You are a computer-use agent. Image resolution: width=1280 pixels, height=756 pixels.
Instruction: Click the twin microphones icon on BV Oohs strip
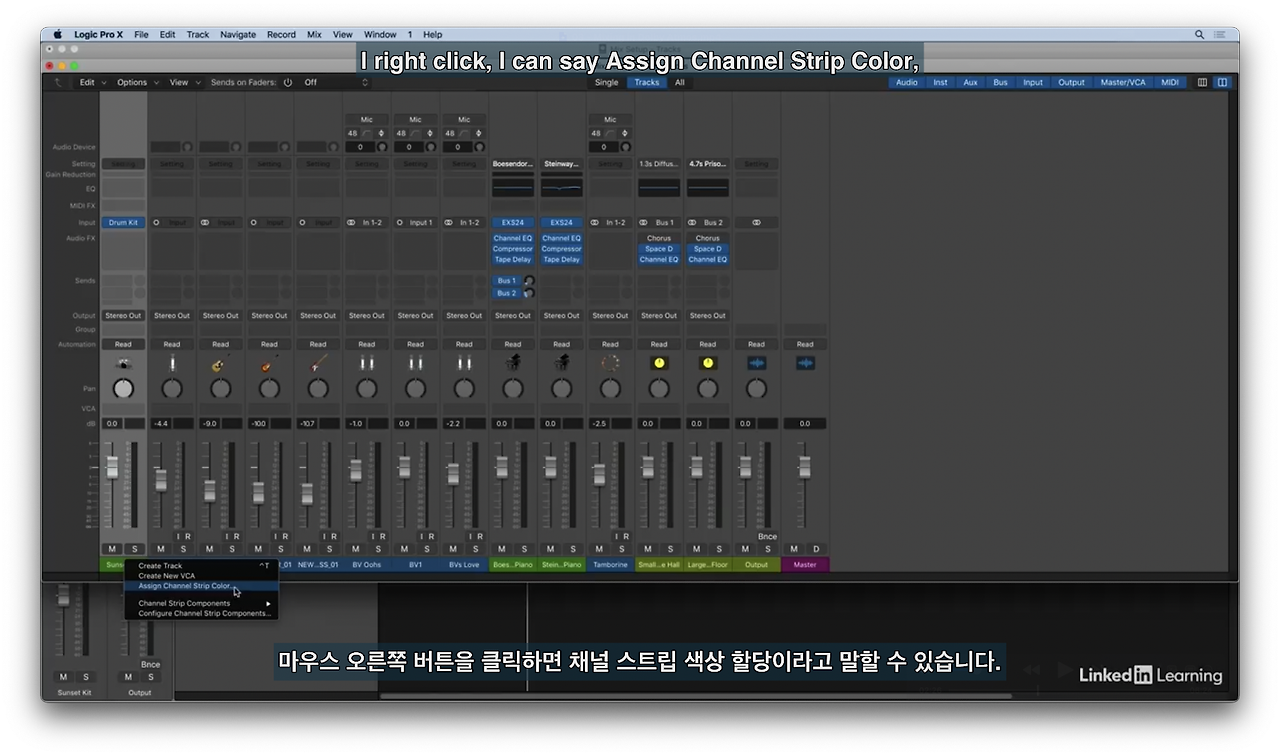(367, 364)
